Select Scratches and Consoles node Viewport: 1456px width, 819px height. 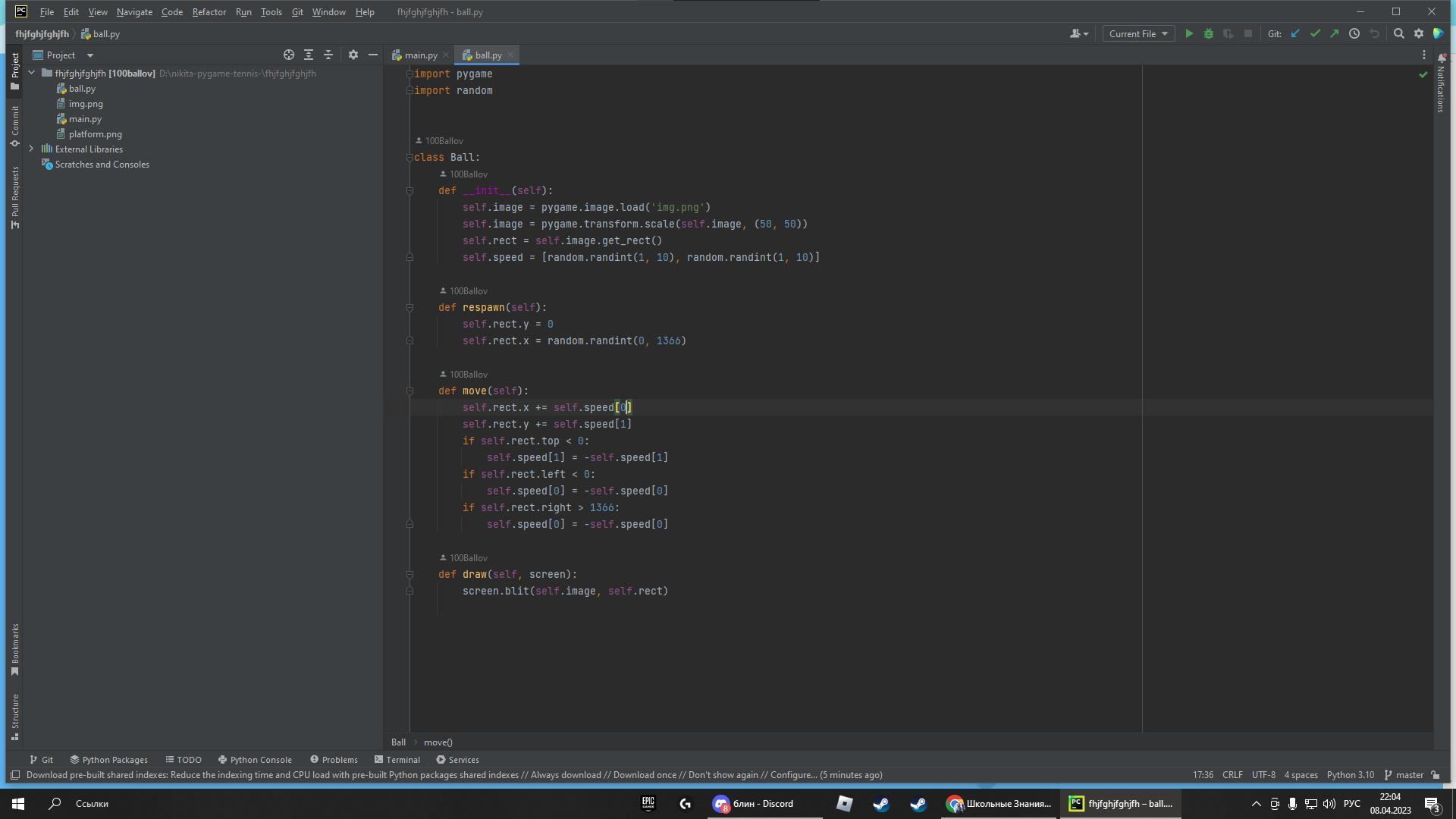(102, 165)
